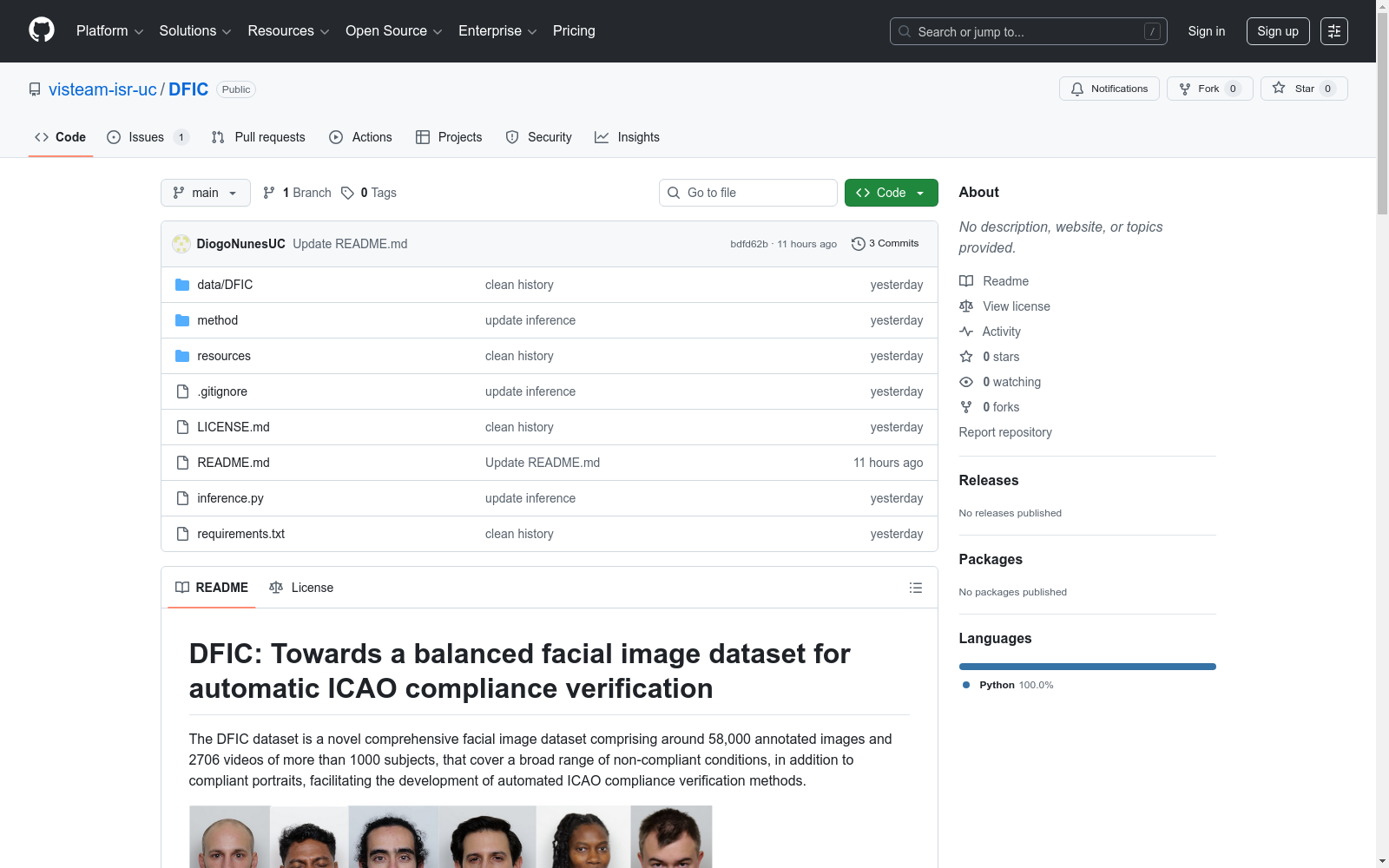Click the eye icon next to watching
This screenshot has width=1389, height=868.
tap(966, 382)
